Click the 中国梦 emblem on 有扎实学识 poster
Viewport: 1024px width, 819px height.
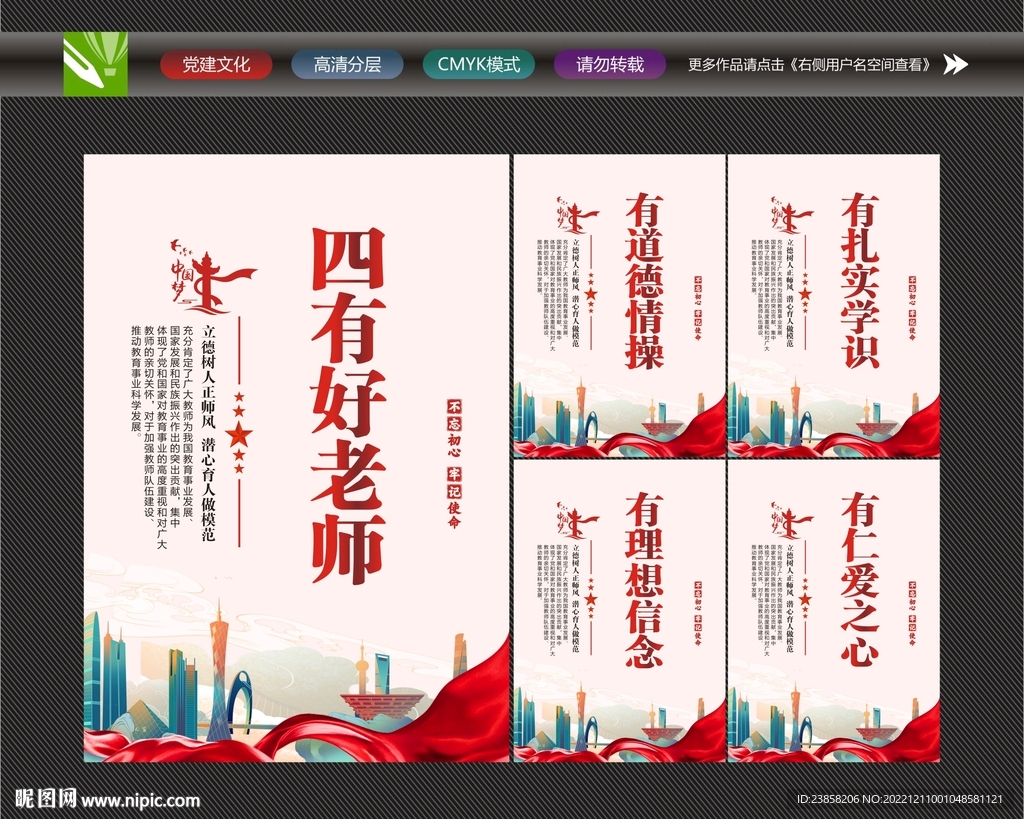[789, 213]
